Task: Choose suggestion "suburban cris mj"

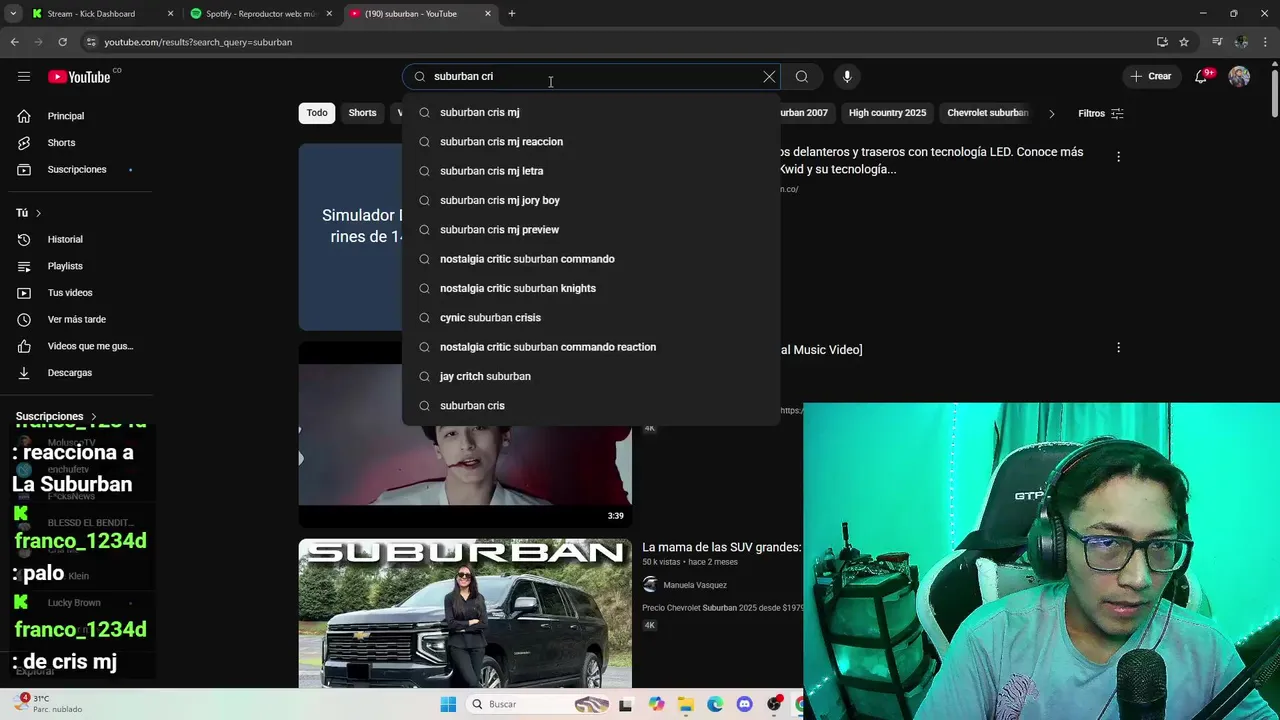Action: (x=591, y=112)
